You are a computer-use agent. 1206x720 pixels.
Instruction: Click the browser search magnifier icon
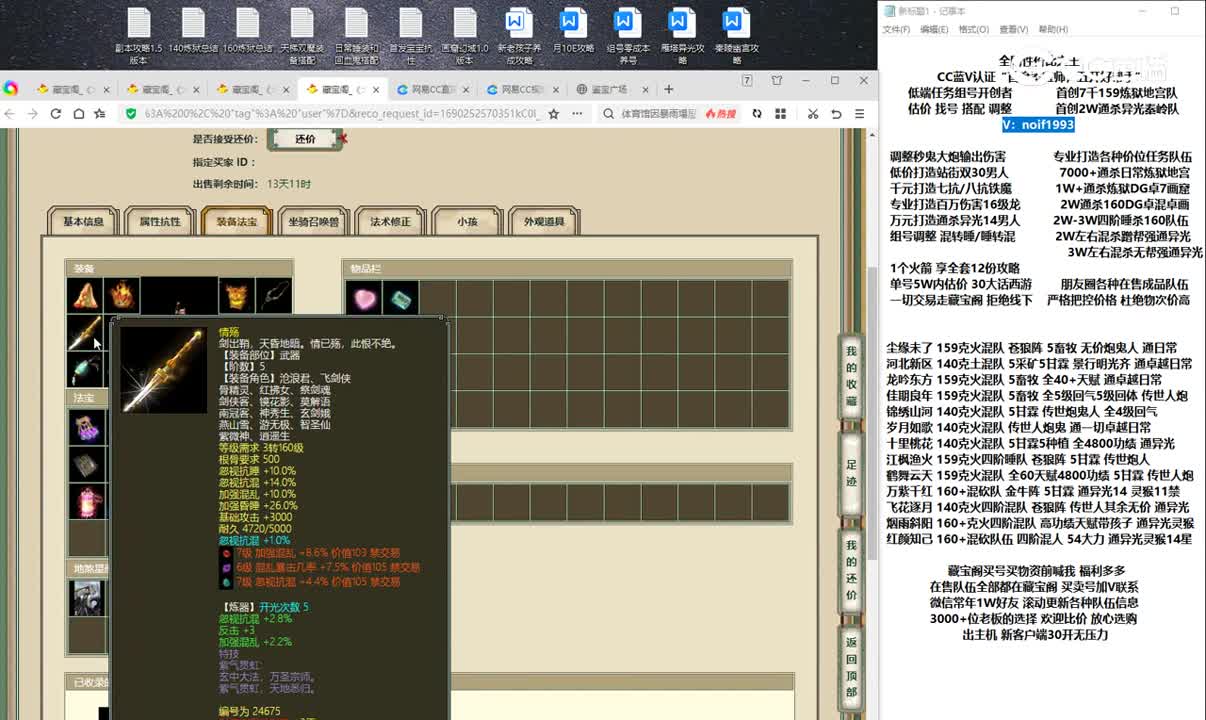pos(609,114)
